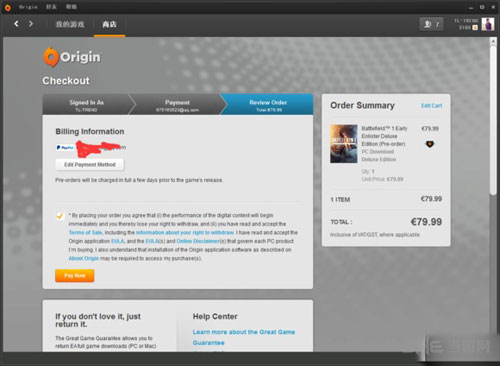Switch to the My Games tab
Screen dimensions: 500x366
point(70,24)
